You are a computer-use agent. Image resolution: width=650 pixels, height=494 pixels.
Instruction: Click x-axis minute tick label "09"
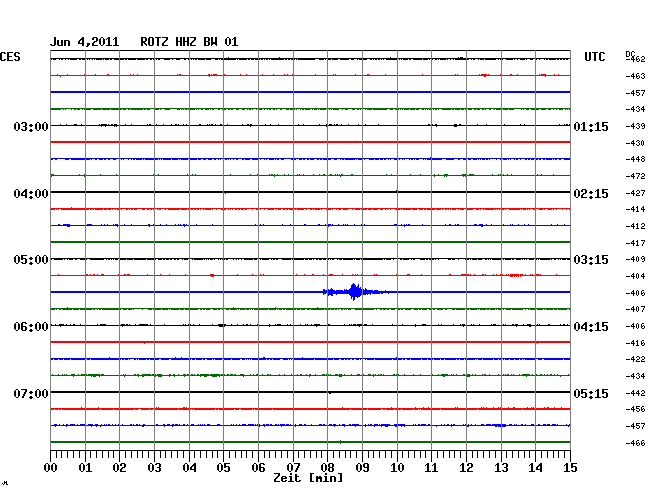click(x=362, y=468)
